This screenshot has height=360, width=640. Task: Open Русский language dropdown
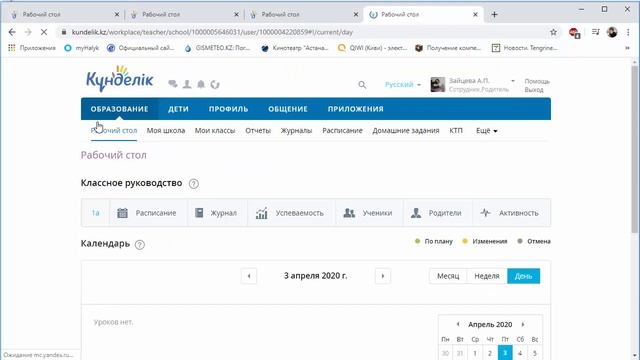402,84
